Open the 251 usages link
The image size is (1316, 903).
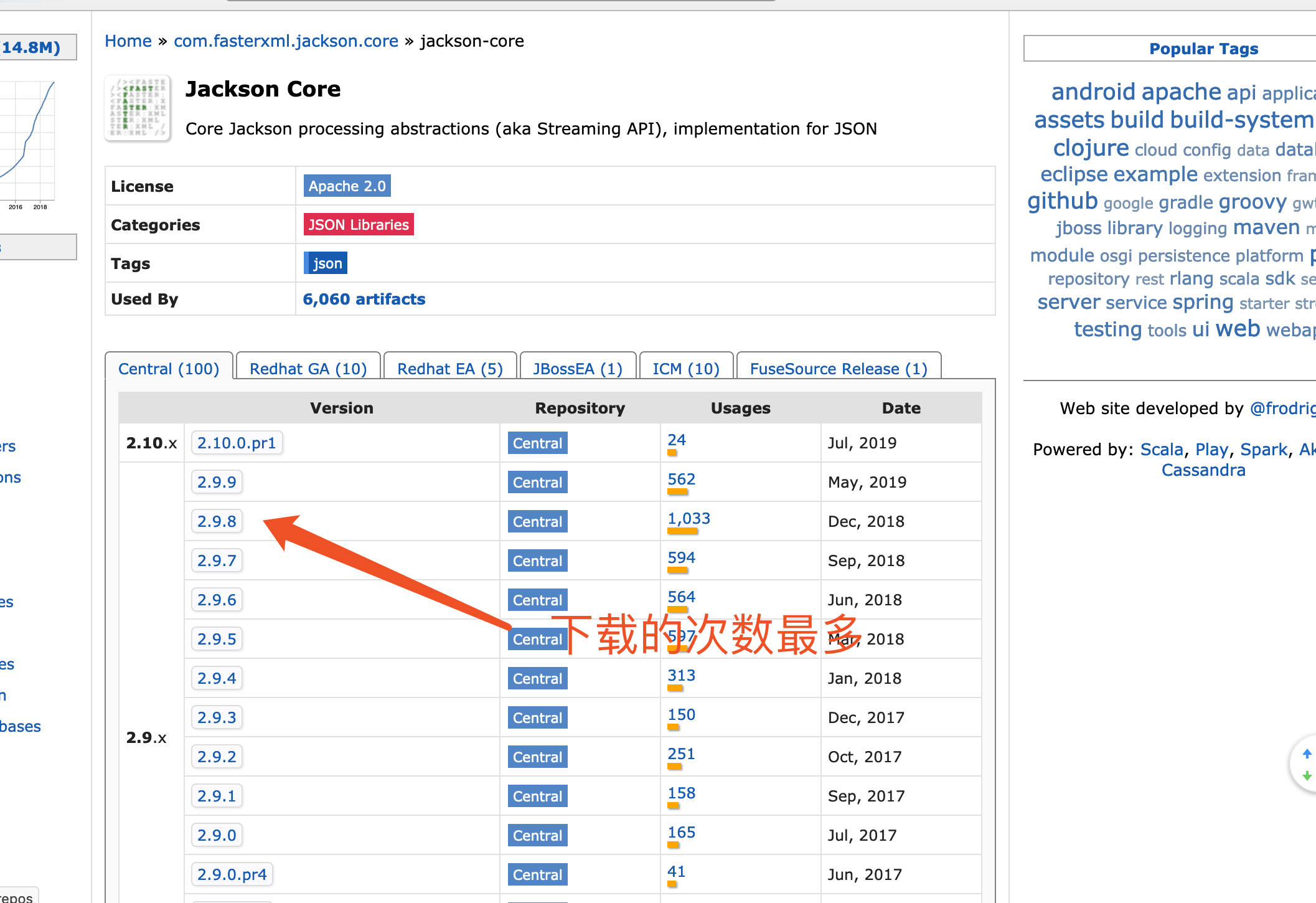682,754
